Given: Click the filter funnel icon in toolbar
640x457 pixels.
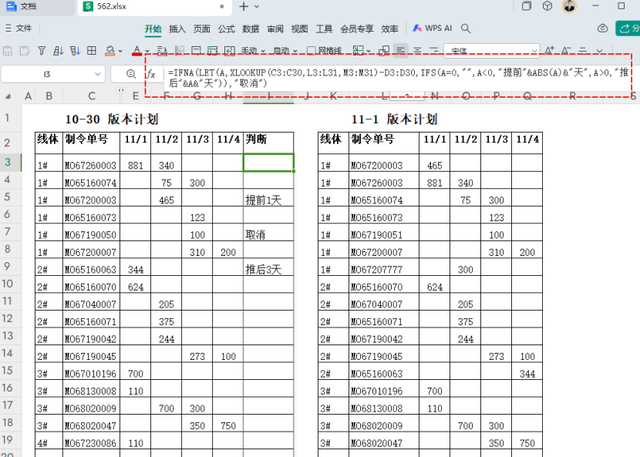Looking at the screenshot, I should (x=42, y=51).
